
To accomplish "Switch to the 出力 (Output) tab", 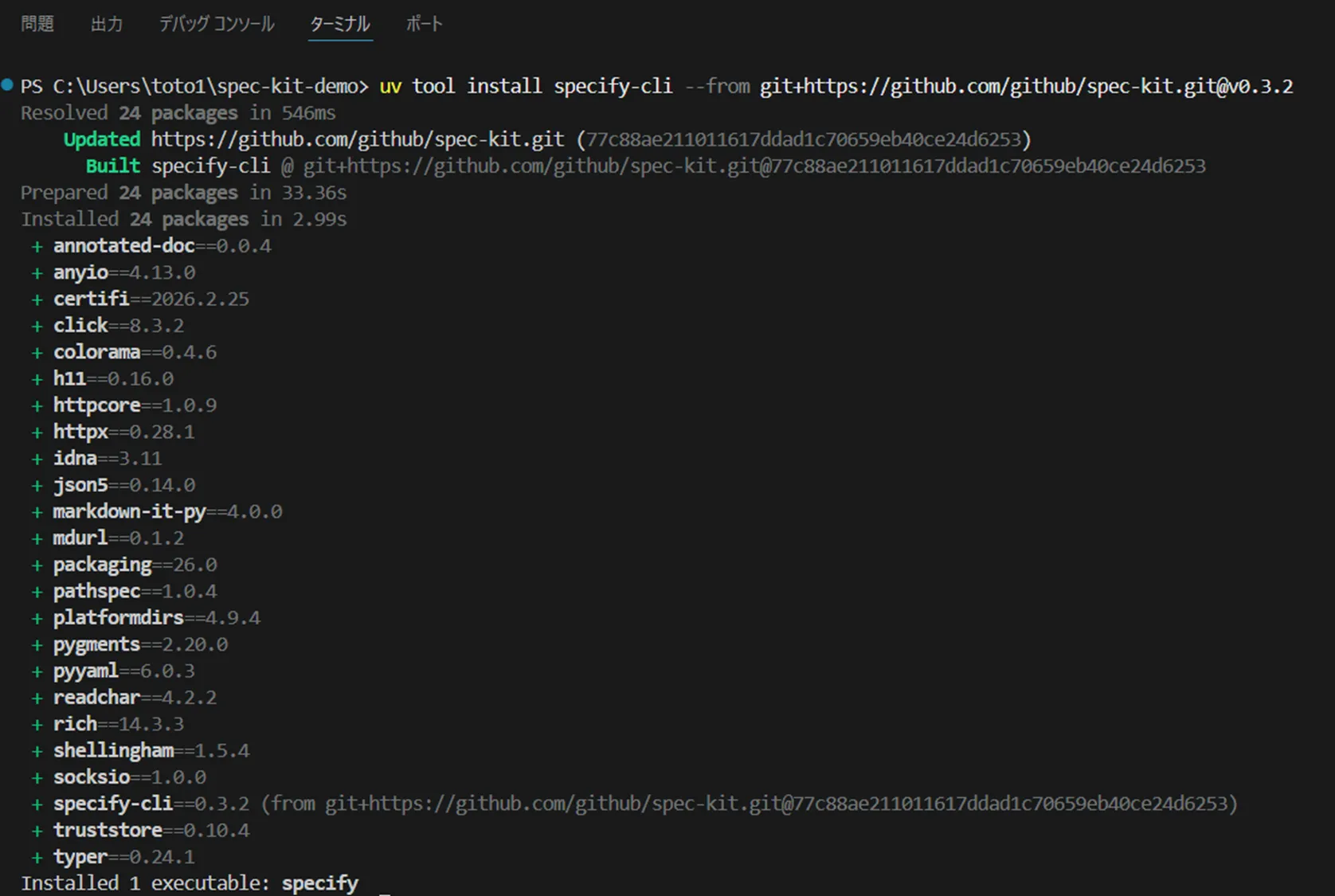I will tap(107, 24).
